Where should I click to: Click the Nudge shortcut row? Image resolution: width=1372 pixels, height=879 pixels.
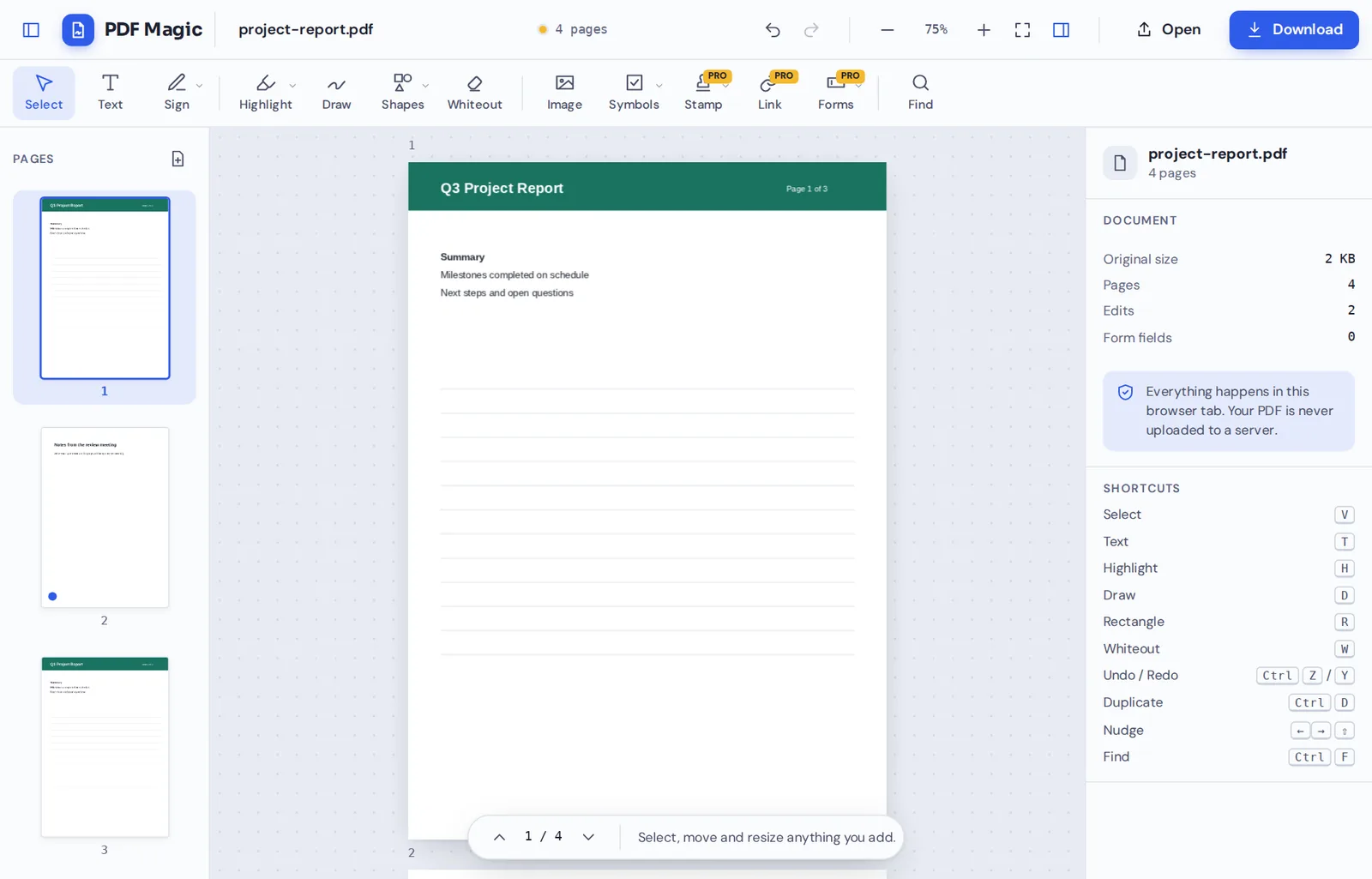point(1229,731)
